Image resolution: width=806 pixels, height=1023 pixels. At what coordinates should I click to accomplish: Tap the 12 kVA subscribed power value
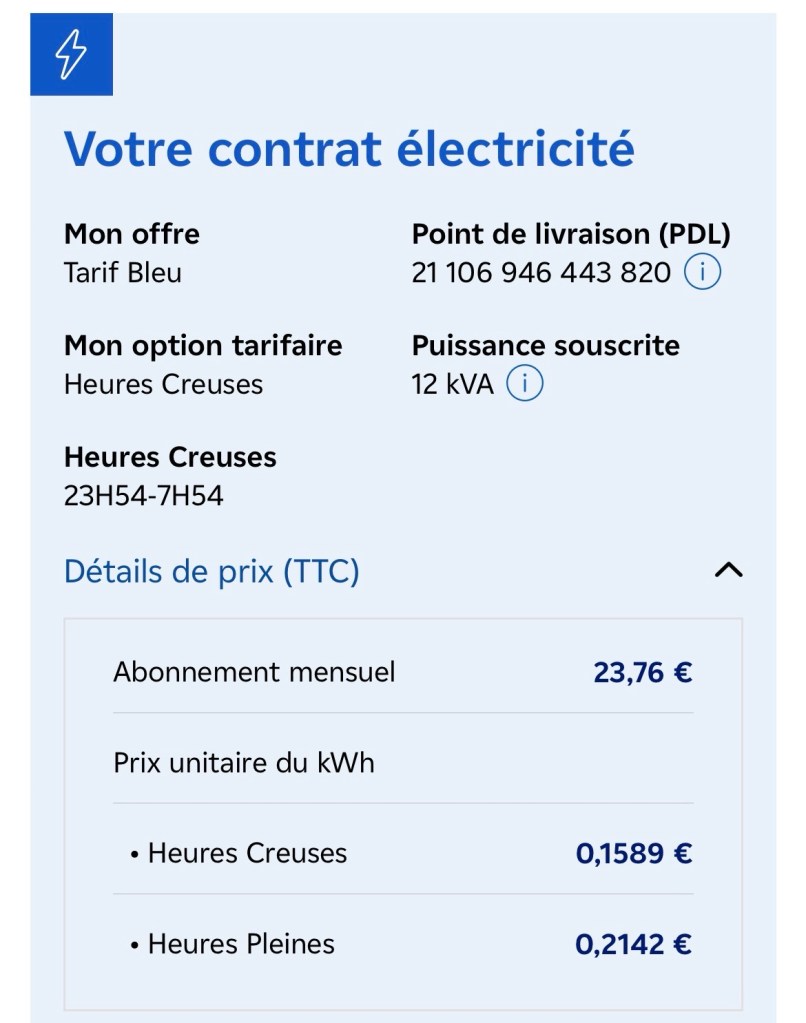[x=452, y=384]
